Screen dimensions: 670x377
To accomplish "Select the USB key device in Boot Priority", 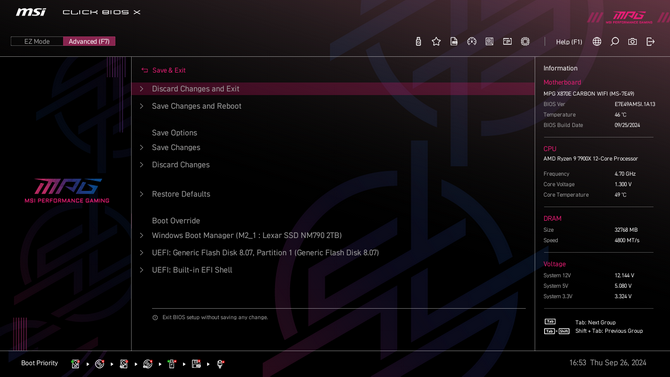I will (x=172, y=364).
